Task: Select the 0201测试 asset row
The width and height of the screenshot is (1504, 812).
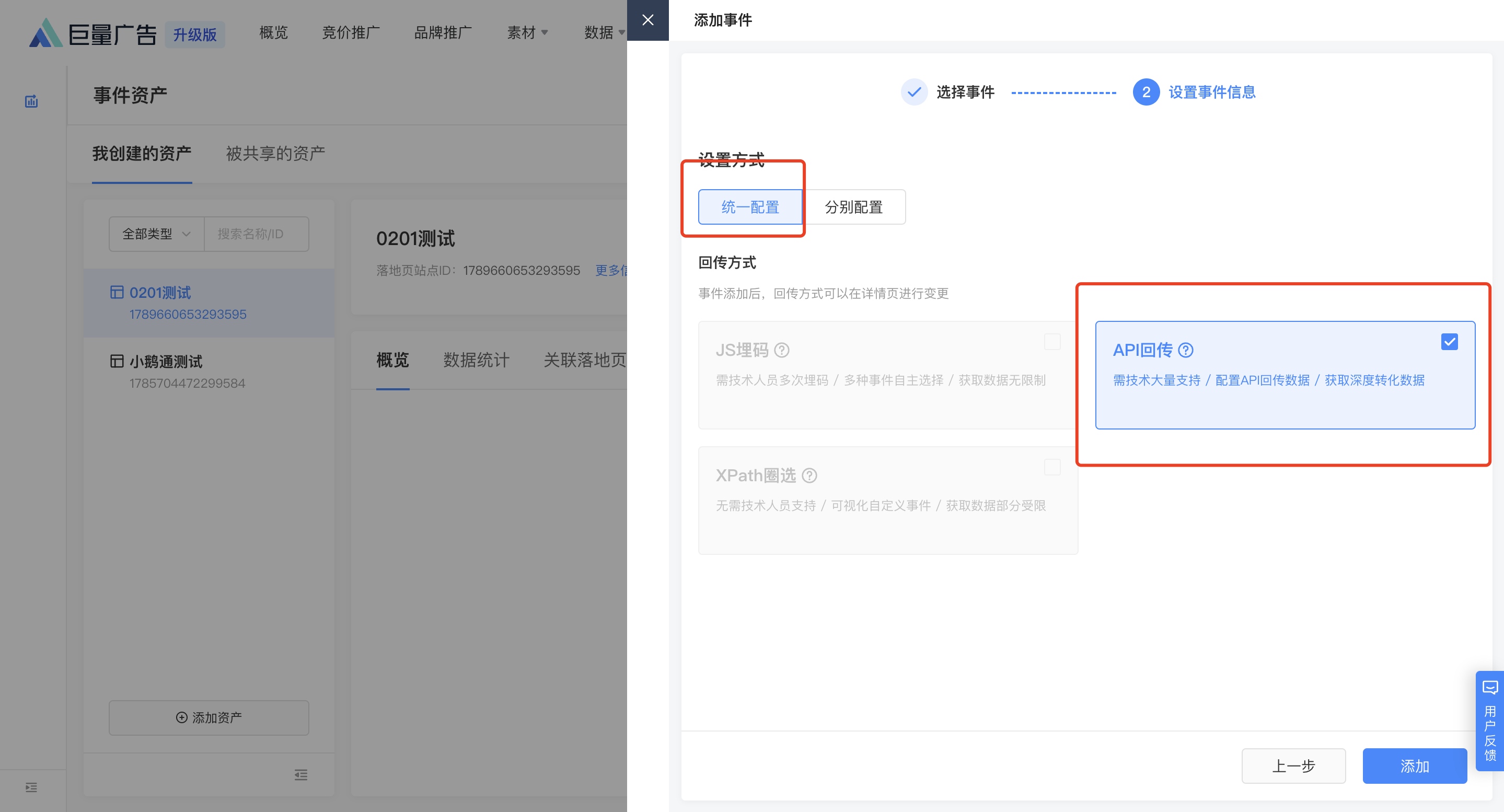Action: (x=209, y=303)
